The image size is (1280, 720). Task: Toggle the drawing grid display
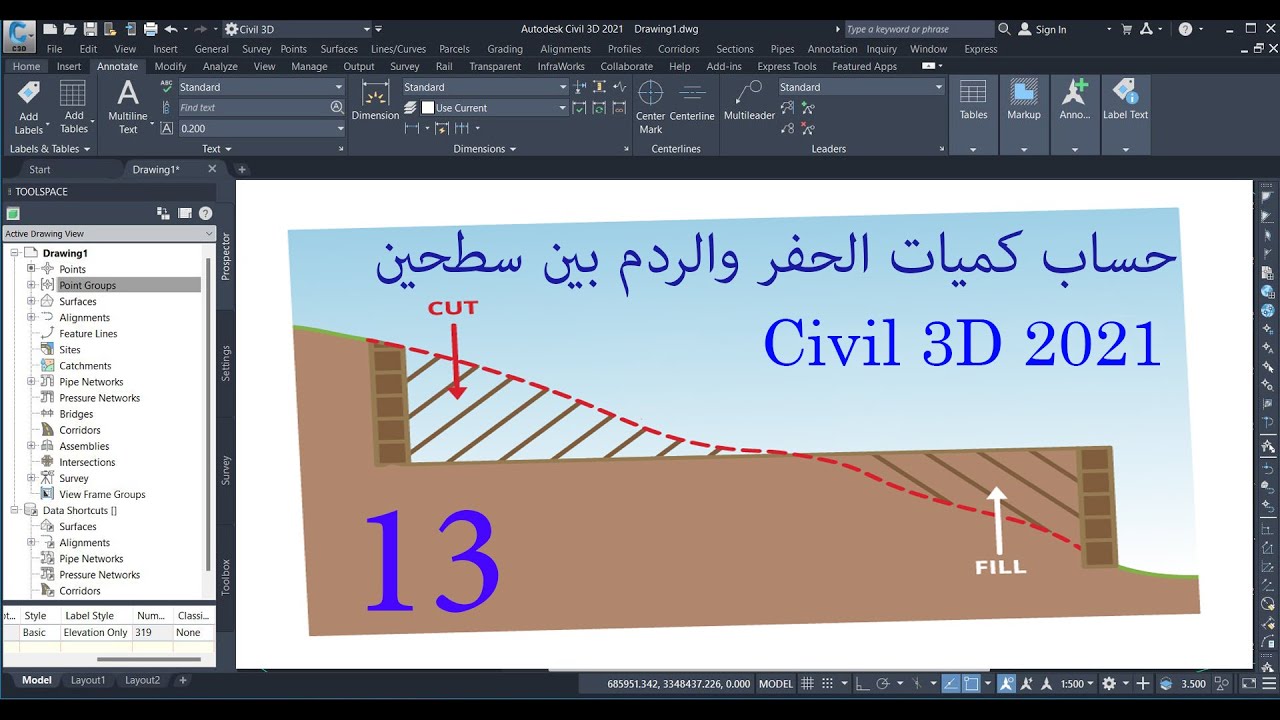[x=807, y=684]
